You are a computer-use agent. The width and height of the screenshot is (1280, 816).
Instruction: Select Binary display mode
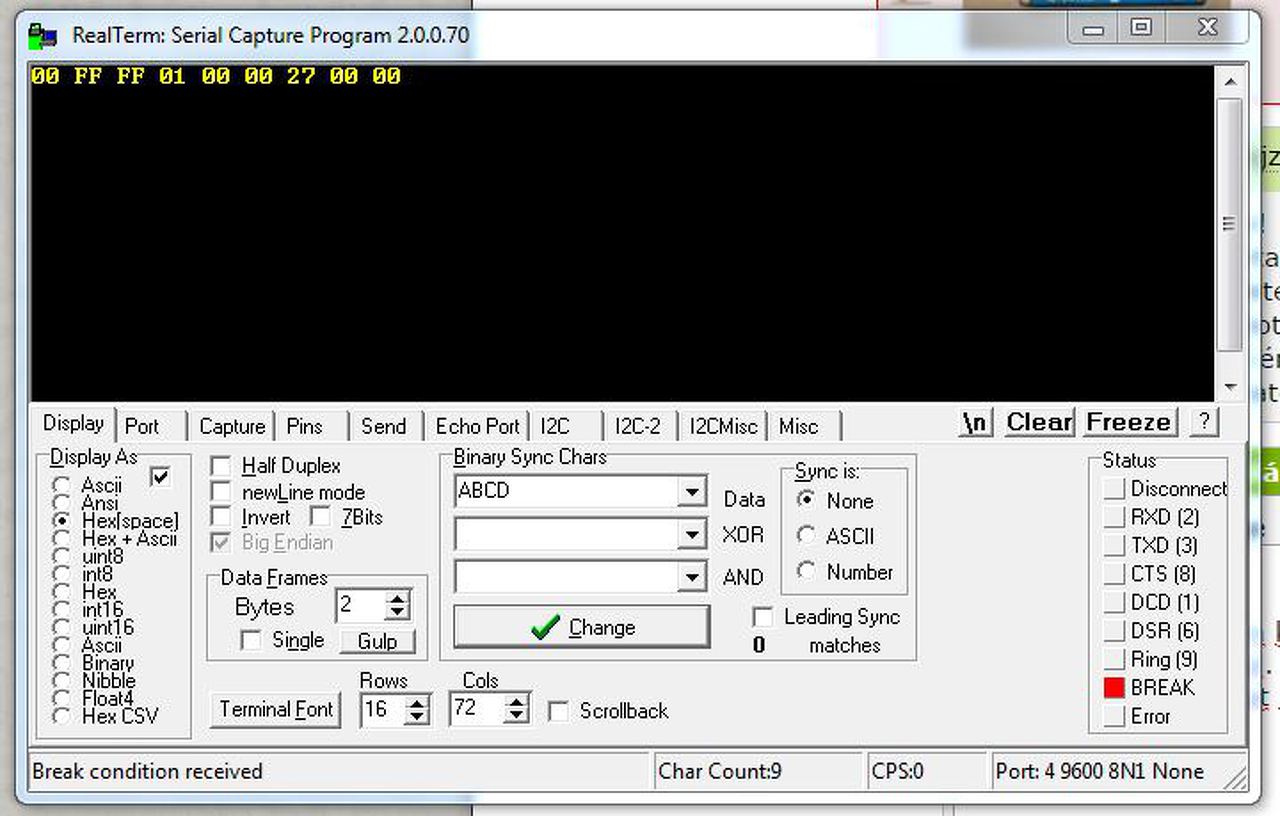tap(62, 663)
